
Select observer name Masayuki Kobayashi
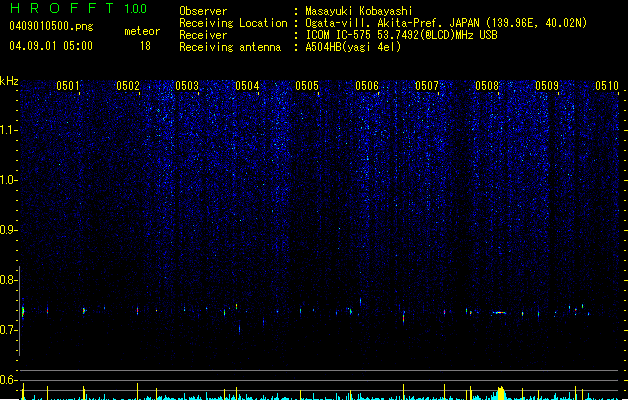[359, 11]
